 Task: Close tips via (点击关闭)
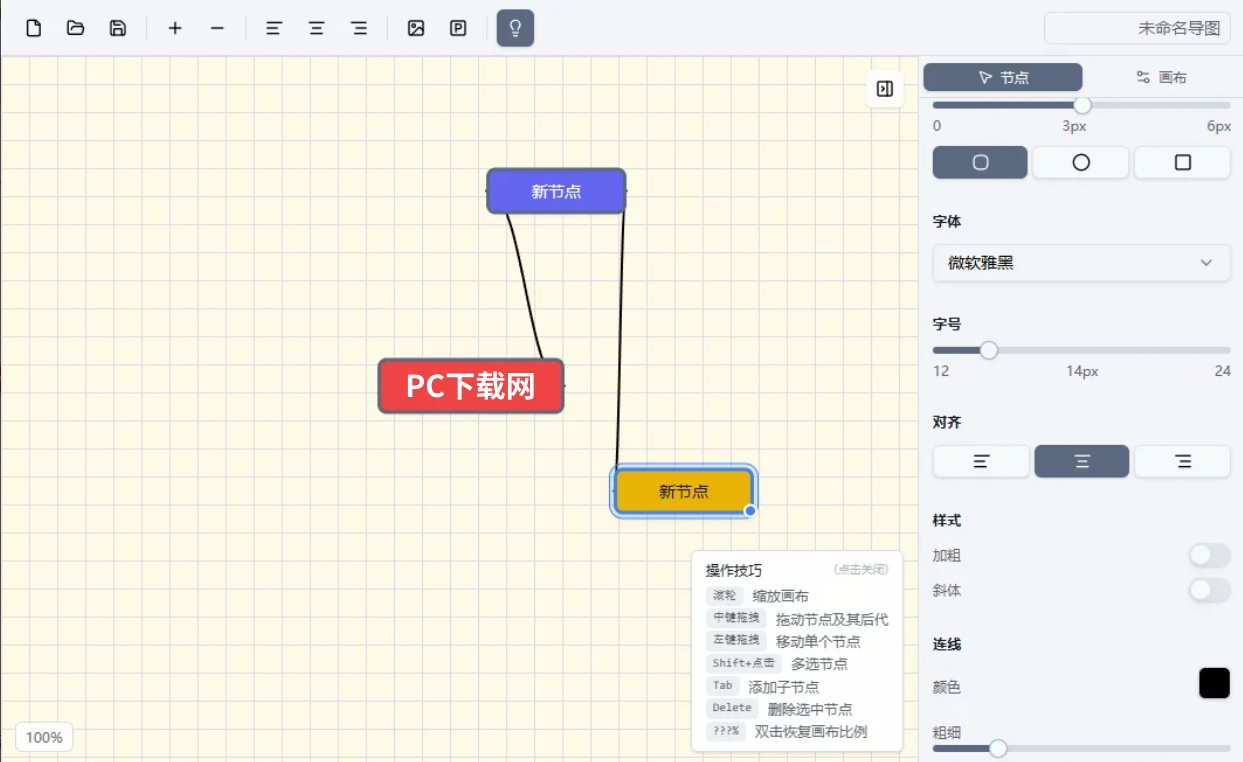861,570
